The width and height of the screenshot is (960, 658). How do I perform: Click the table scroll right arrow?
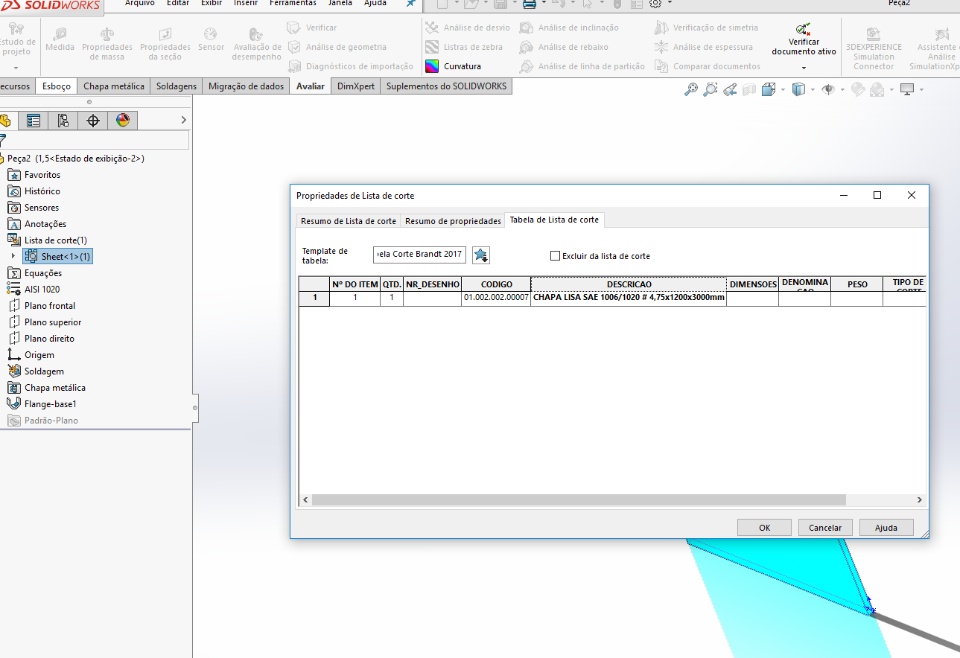[920, 500]
